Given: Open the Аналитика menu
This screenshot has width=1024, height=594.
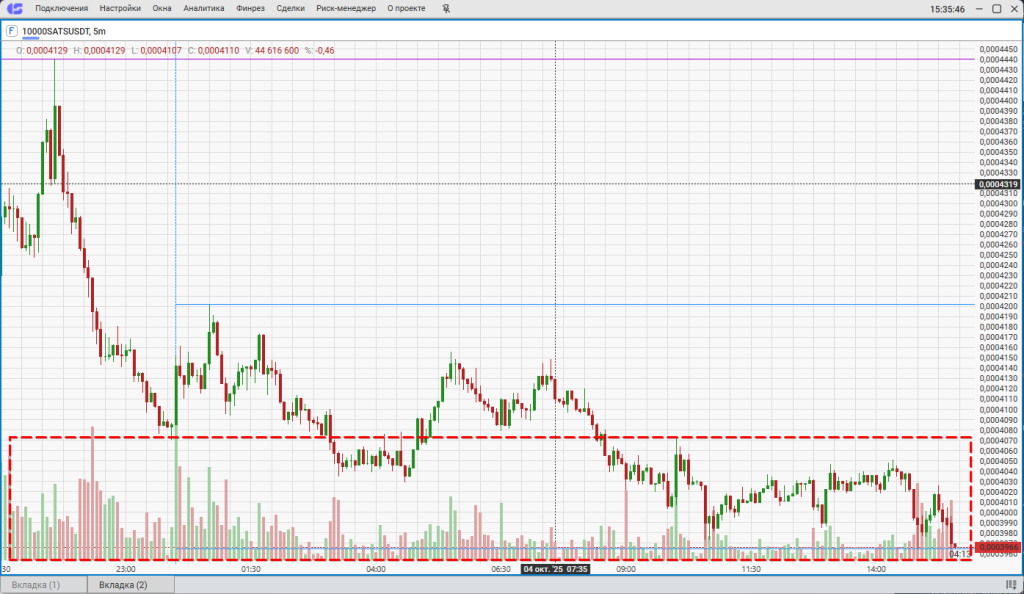Looking at the screenshot, I should point(204,8).
